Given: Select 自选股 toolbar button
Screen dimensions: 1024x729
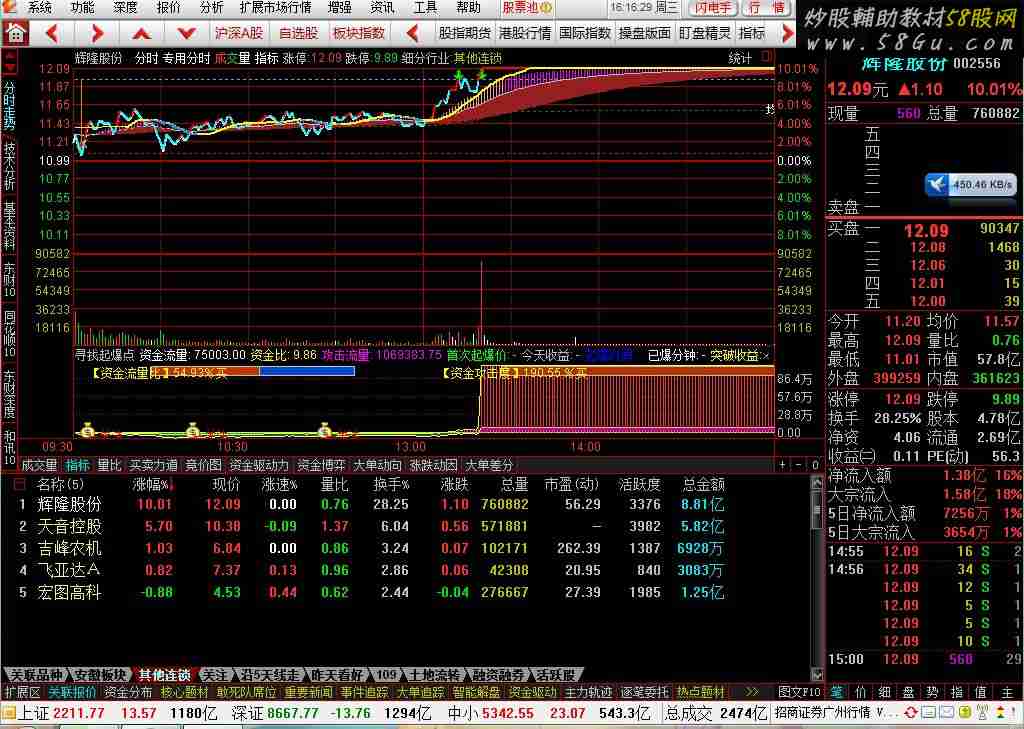Looking at the screenshot, I should (298, 33).
